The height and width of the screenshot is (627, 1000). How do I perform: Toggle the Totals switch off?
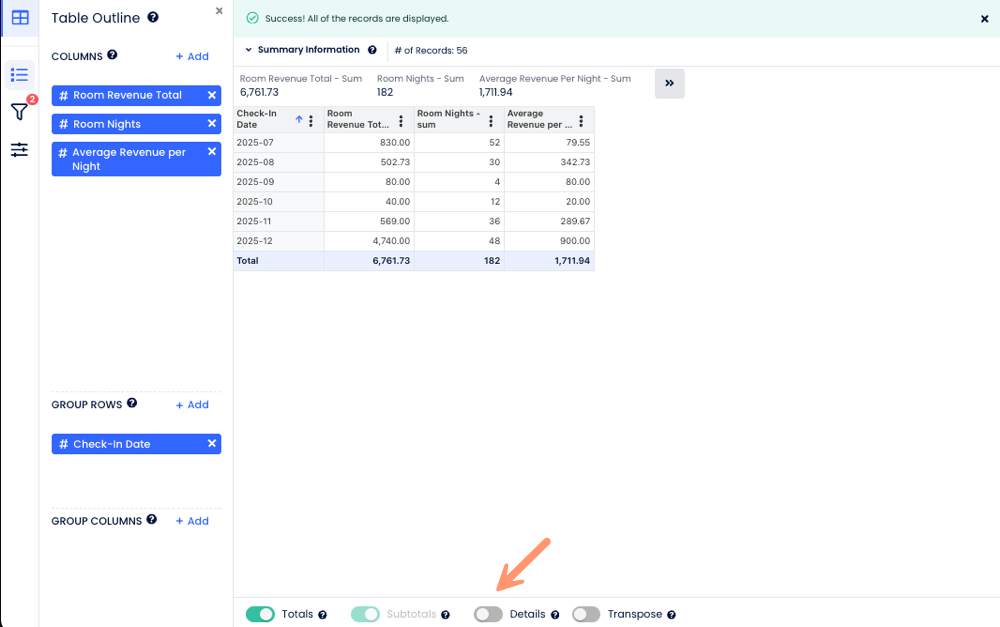(x=260, y=614)
